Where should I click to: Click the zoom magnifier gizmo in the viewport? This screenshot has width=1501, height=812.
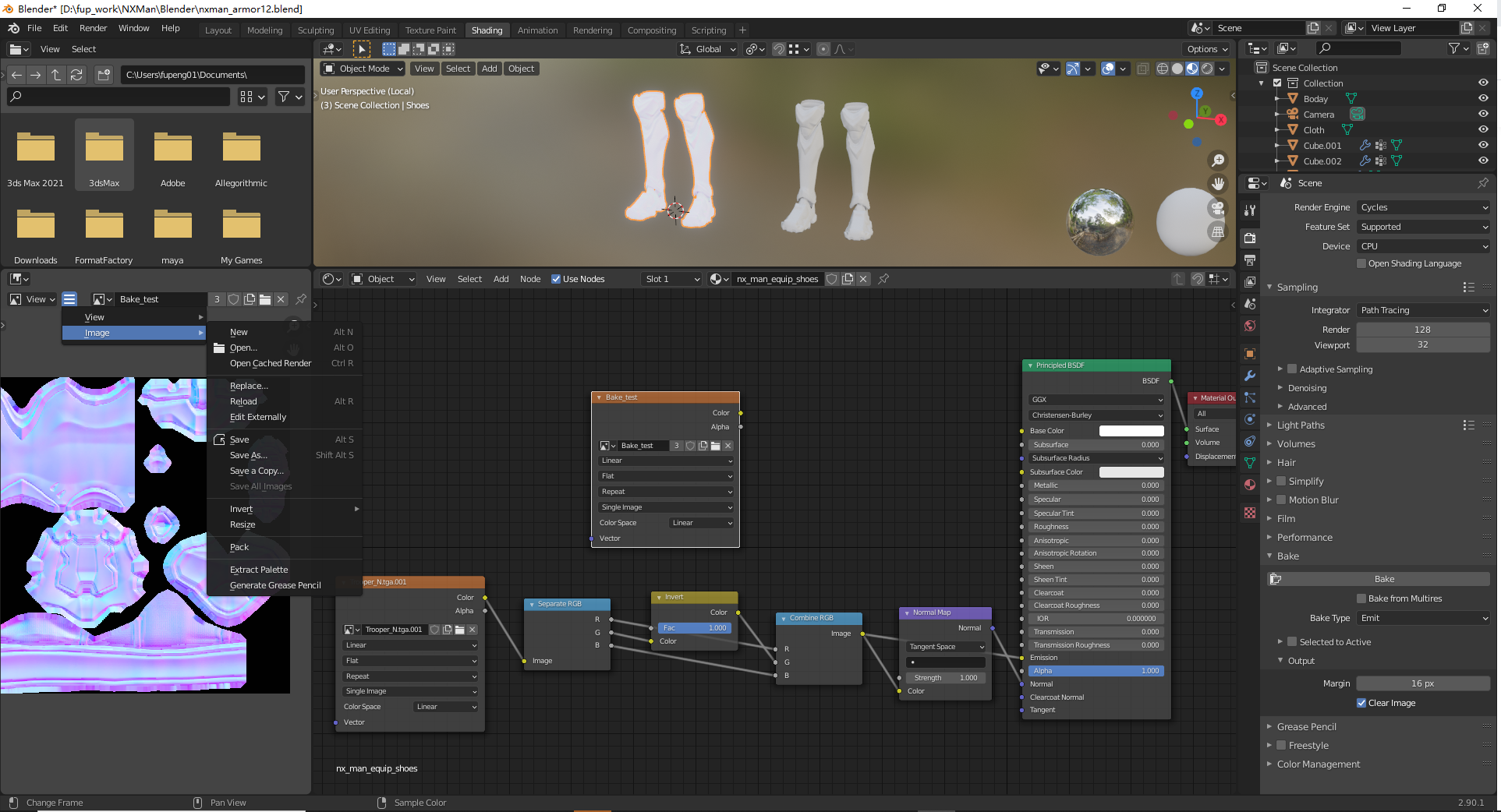pos(1217,161)
